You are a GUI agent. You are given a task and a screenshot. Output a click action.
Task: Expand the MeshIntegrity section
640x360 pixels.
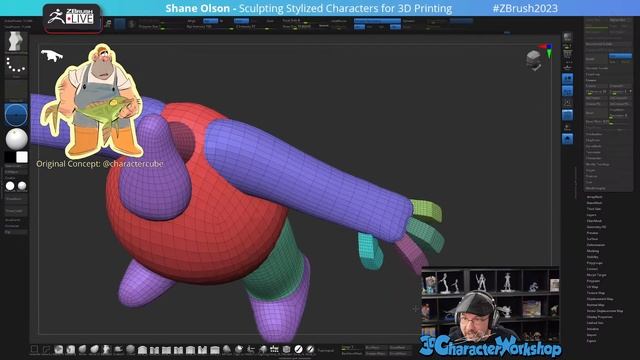click(596, 188)
